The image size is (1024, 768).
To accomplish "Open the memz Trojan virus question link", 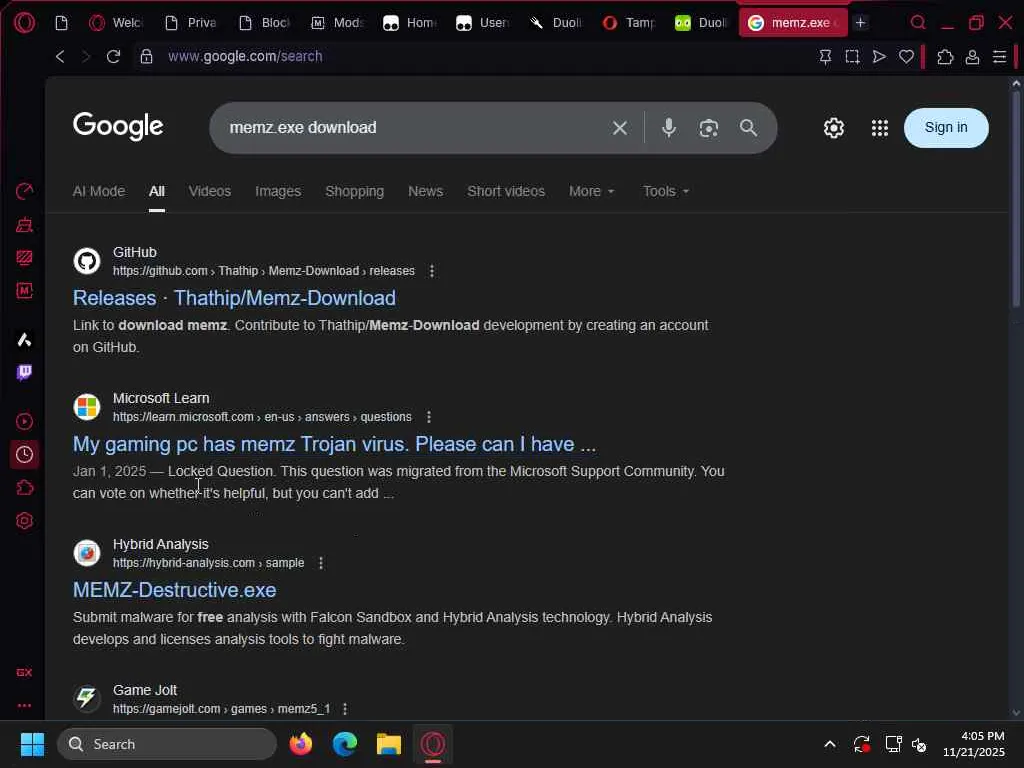I will click(x=334, y=445).
